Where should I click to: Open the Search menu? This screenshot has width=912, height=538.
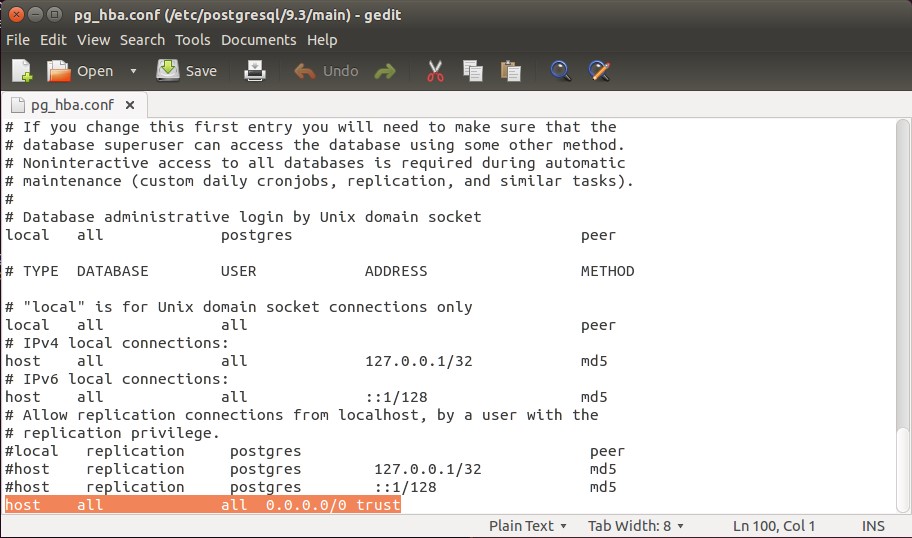[x=142, y=40]
